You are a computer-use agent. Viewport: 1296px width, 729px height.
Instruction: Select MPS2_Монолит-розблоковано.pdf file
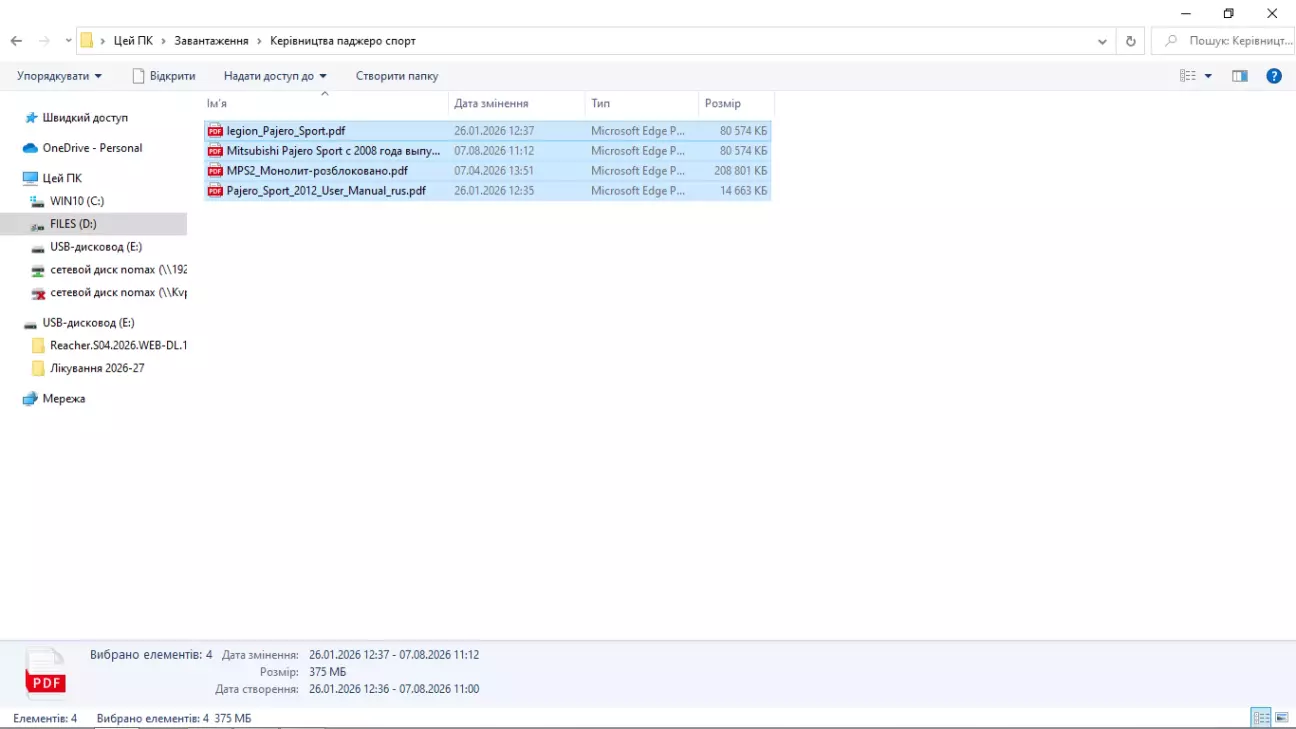click(x=488, y=171)
